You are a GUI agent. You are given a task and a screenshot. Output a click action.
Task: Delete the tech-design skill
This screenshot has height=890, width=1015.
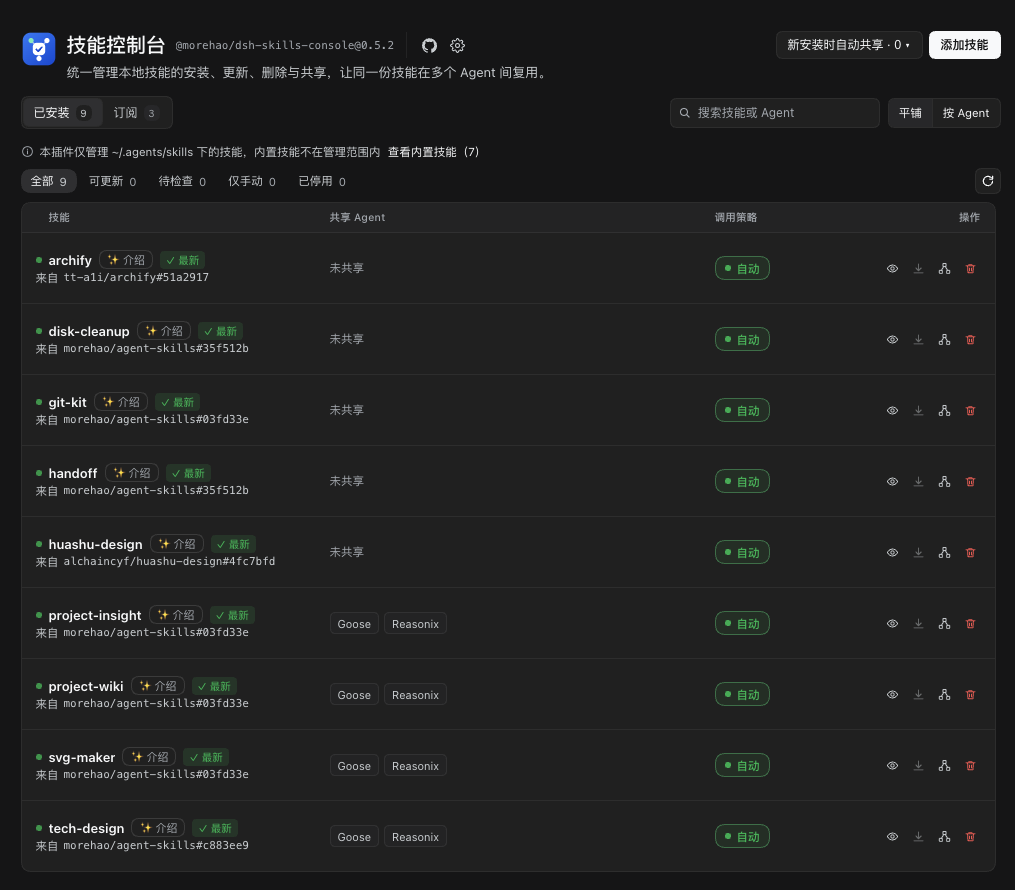970,837
